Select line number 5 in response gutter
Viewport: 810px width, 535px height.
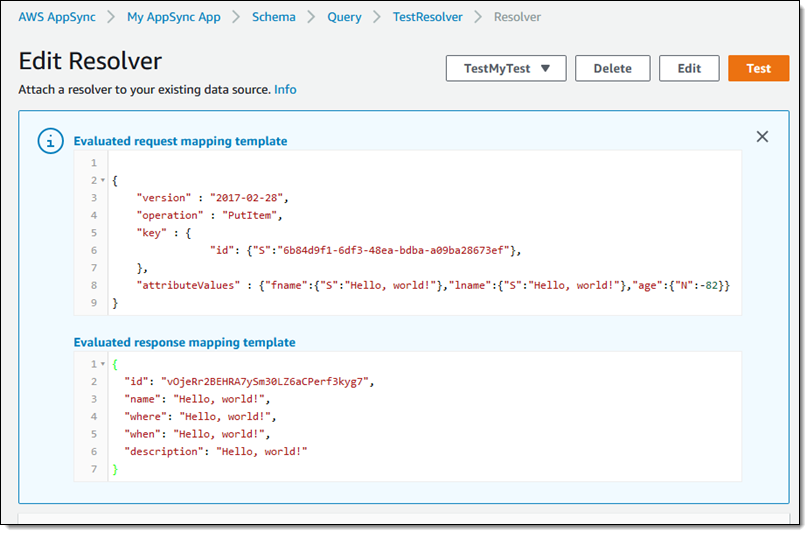tap(93, 434)
